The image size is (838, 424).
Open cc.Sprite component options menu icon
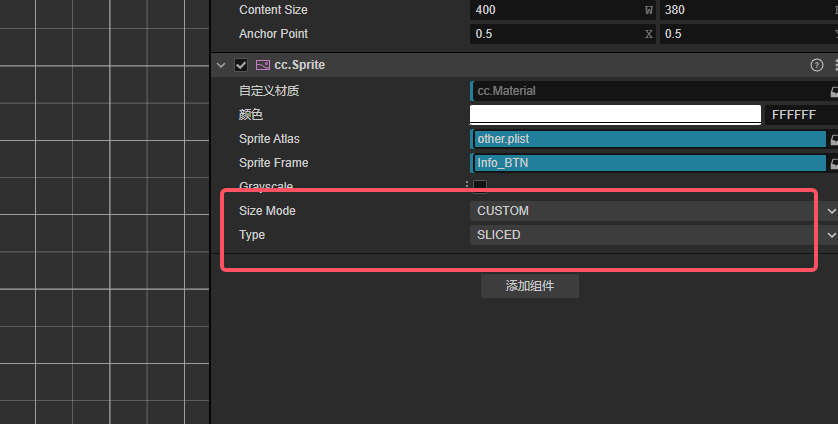pos(834,65)
